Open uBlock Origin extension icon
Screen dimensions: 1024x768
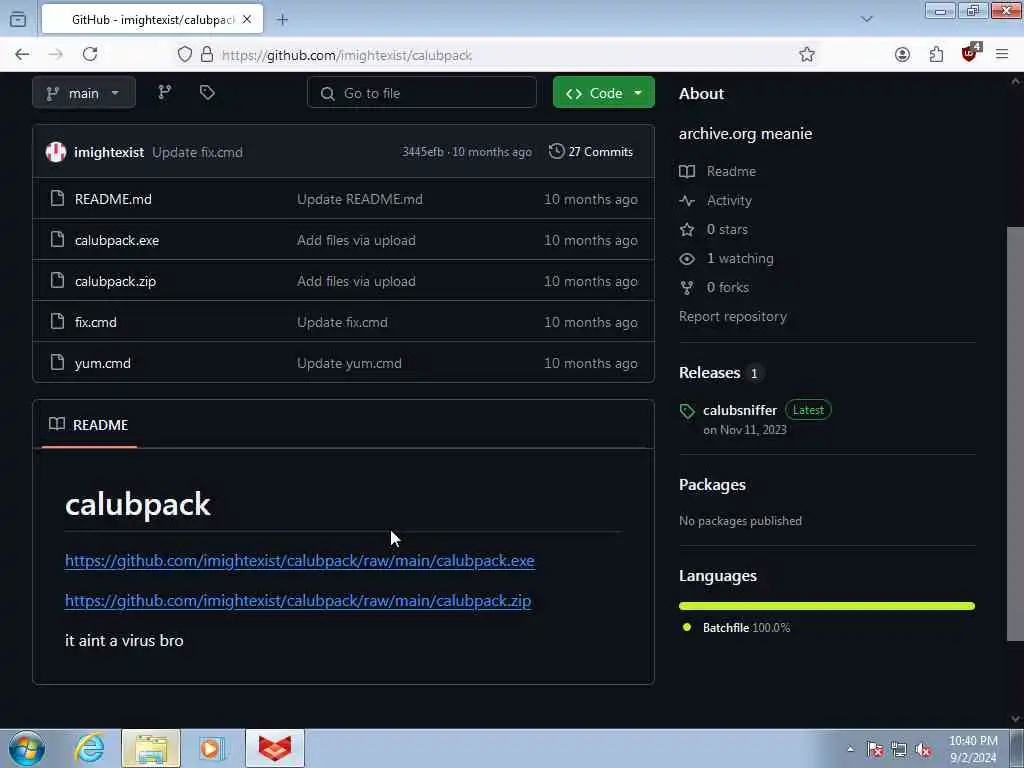970,54
